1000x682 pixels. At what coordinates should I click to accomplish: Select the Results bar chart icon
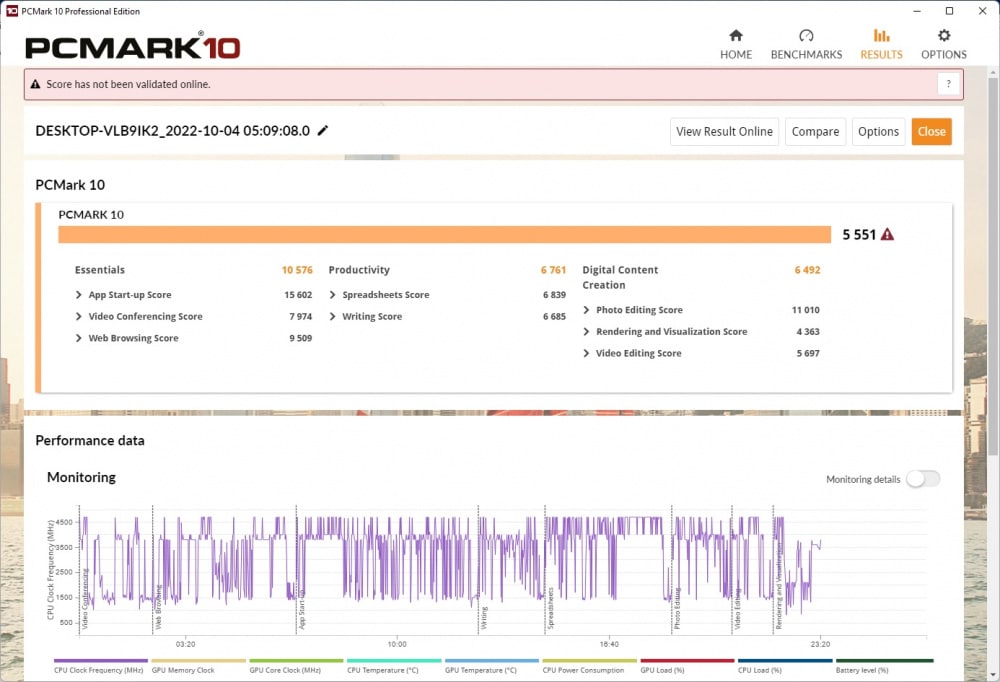coord(881,35)
